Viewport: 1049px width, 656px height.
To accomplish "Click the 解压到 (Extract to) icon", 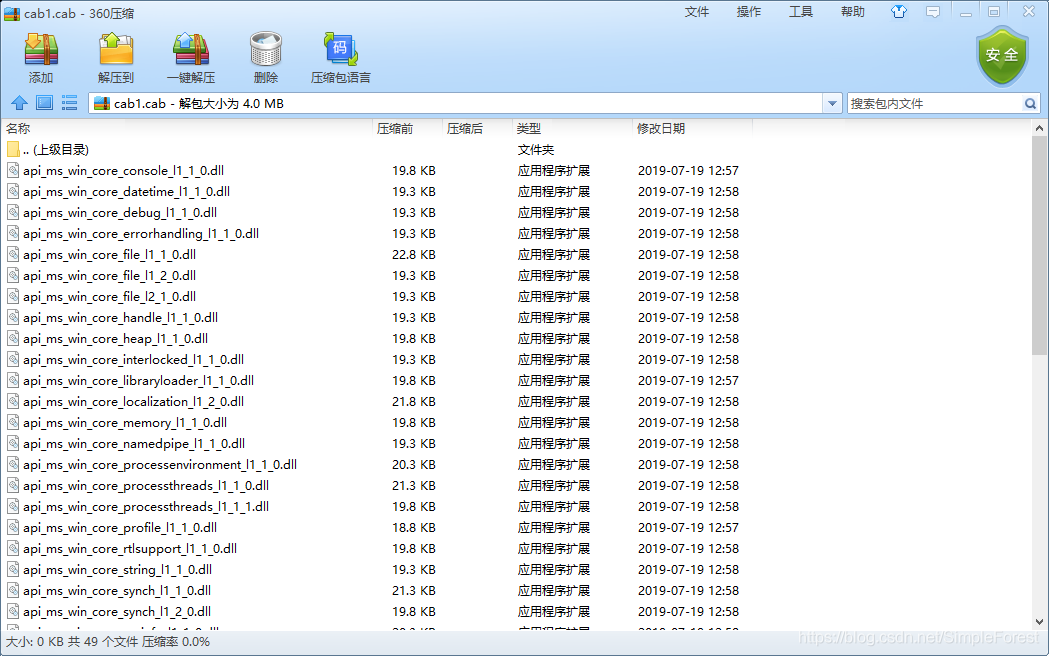I will [x=116, y=50].
